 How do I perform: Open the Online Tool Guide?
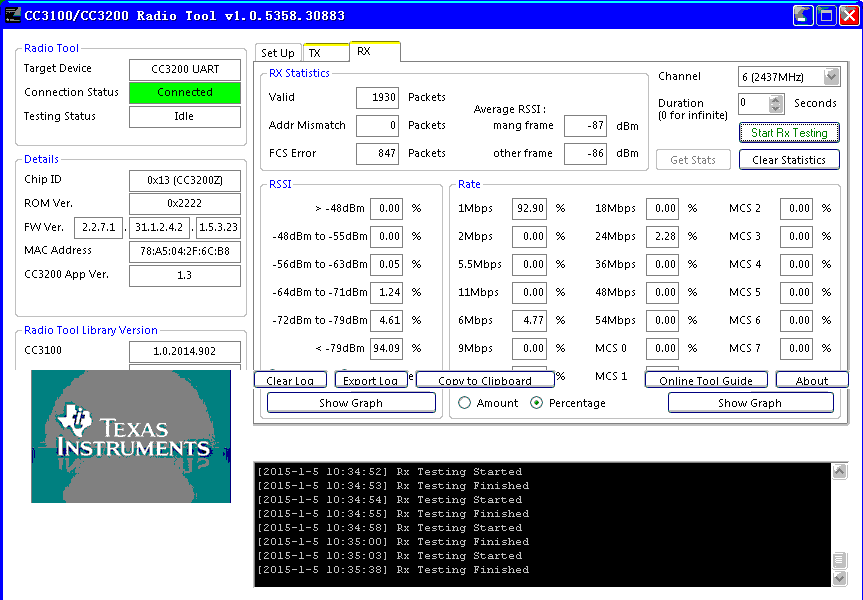point(706,381)
